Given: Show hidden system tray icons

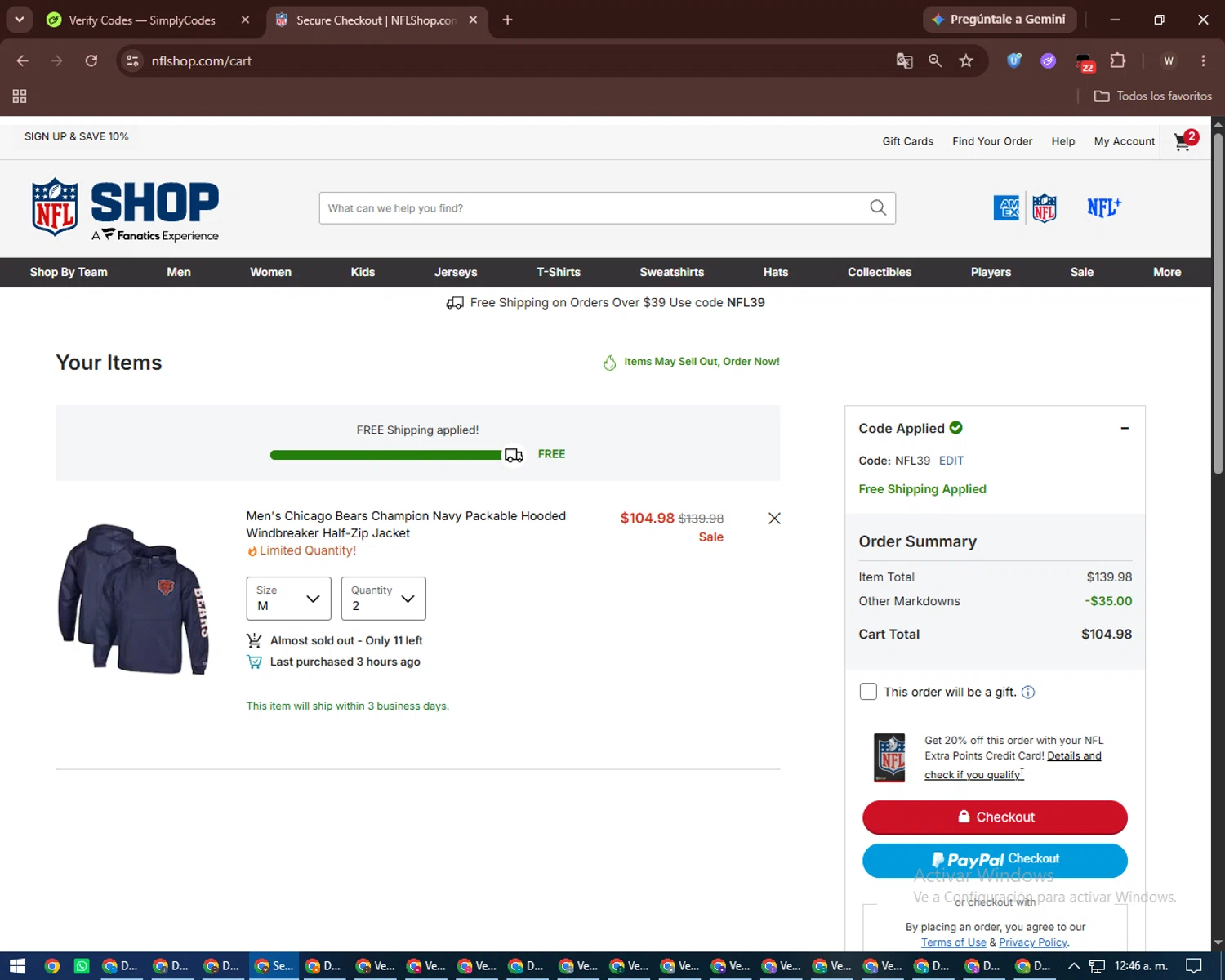Looking at the screenshot, I should [1074, 966].
